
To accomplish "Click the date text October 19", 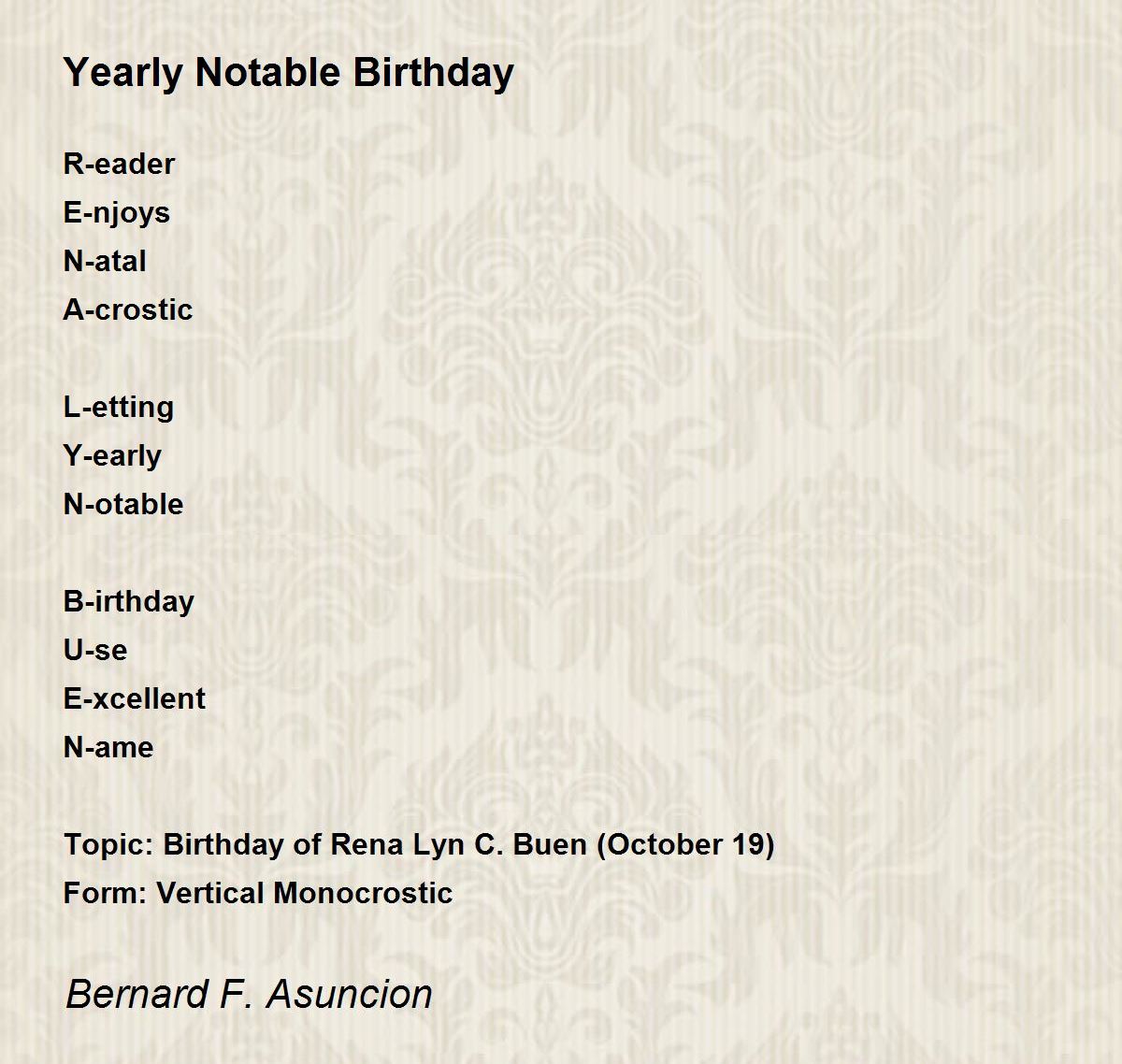I will click(687, 844).
